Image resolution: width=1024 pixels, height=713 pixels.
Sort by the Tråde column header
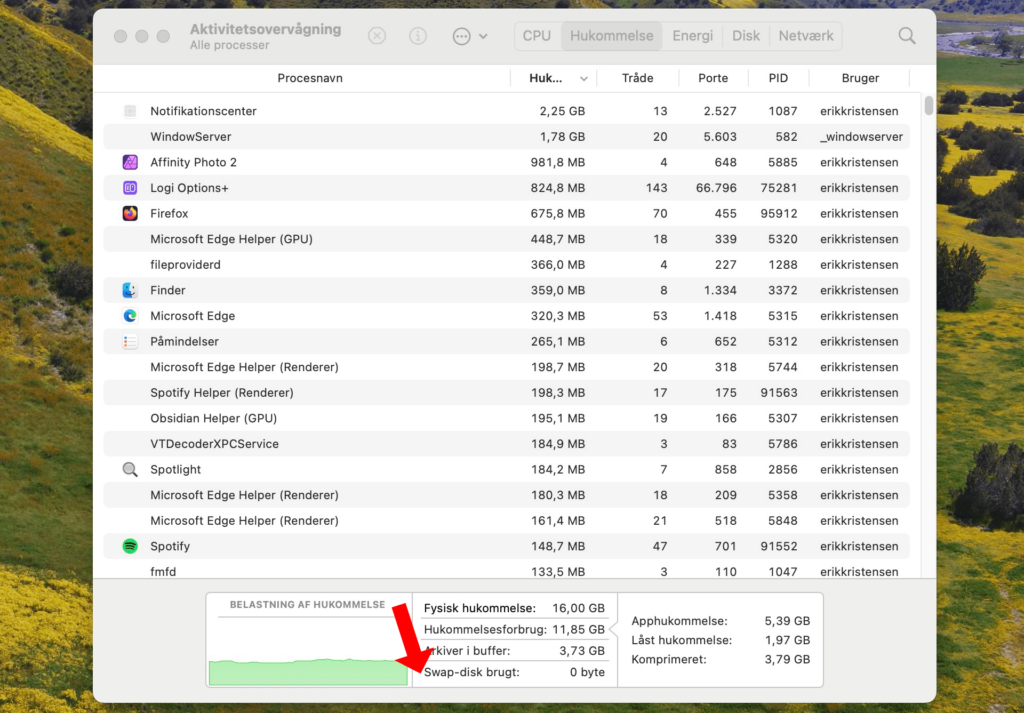pyautogui.click(x=637, y=78)
